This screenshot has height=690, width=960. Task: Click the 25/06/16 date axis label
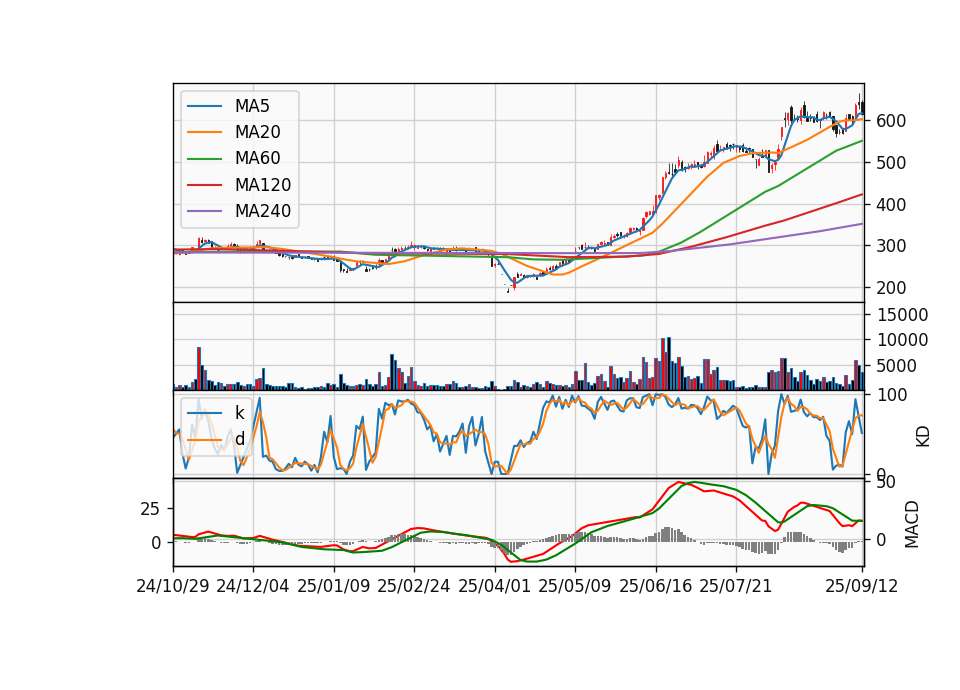(x=656, y=586)
